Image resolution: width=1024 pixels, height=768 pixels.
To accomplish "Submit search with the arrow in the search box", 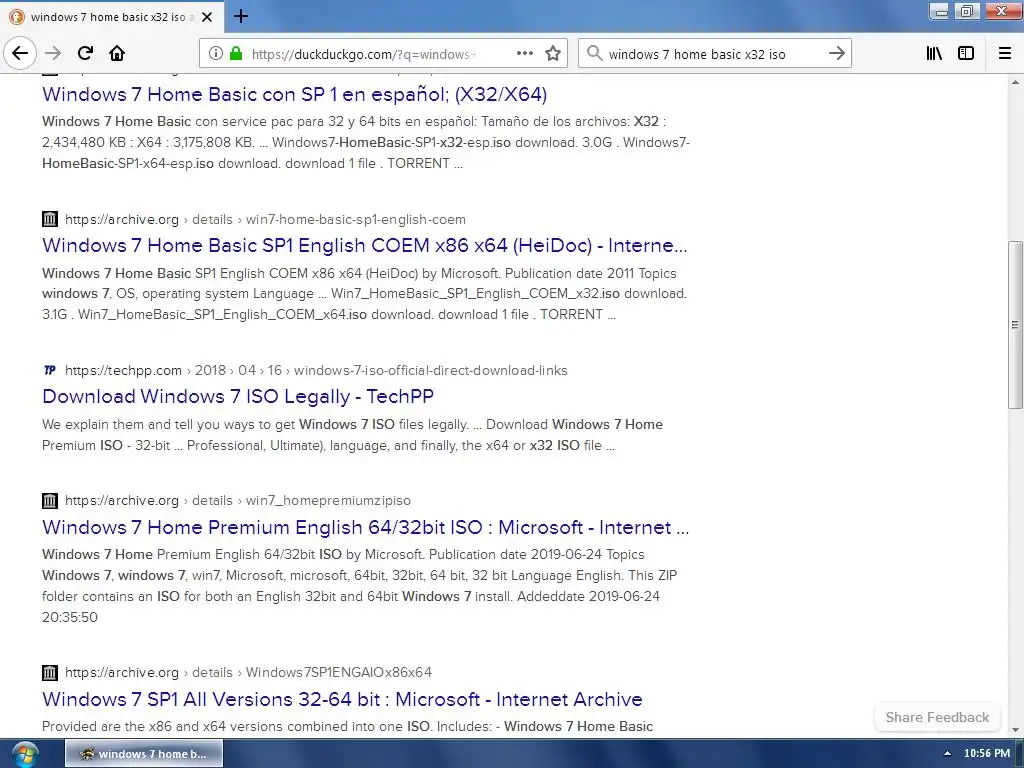I will click(x=837, y=53).
